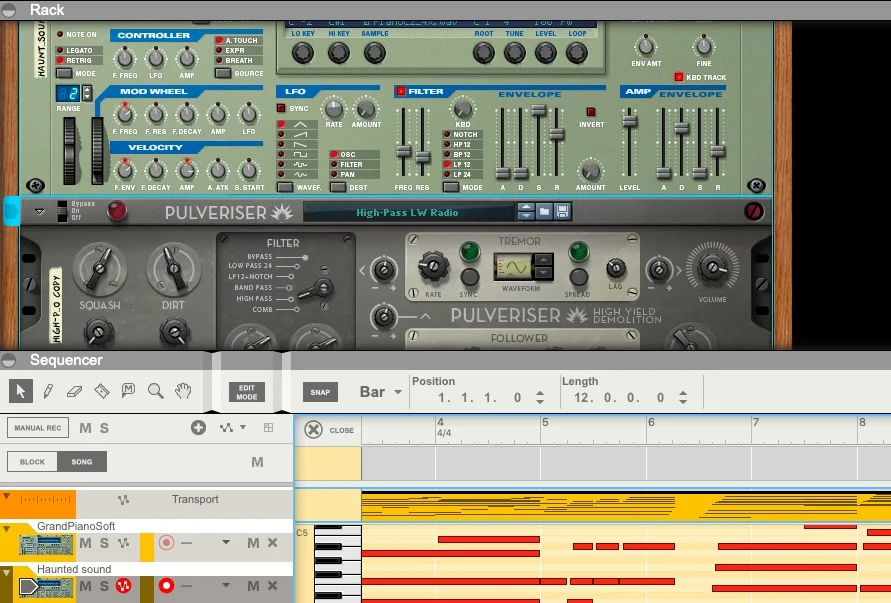Viewport: 891px width, 603px height.
Task: Click the Pulveriser Squash knob
Action: (100, 268)
